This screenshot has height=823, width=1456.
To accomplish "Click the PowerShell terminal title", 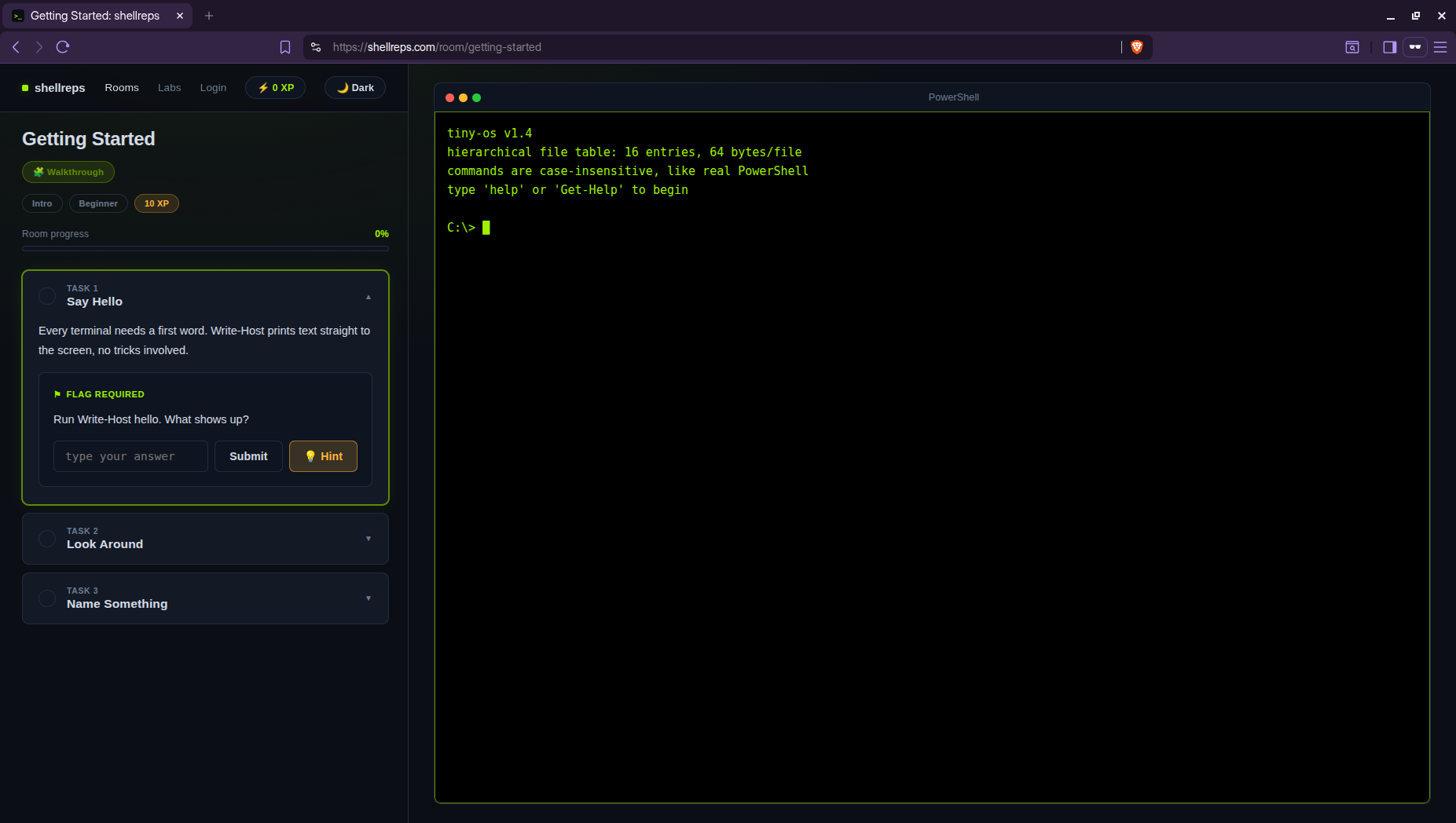I will click(x=953, y=97).
